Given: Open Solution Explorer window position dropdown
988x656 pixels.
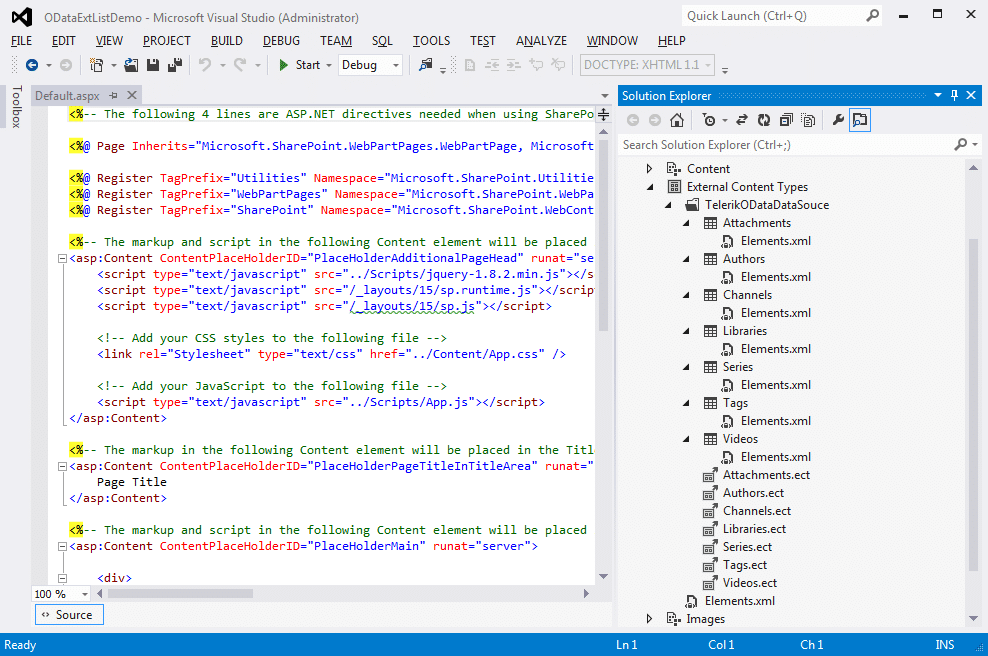Looking at the screenshot, I should coord(938,95).
